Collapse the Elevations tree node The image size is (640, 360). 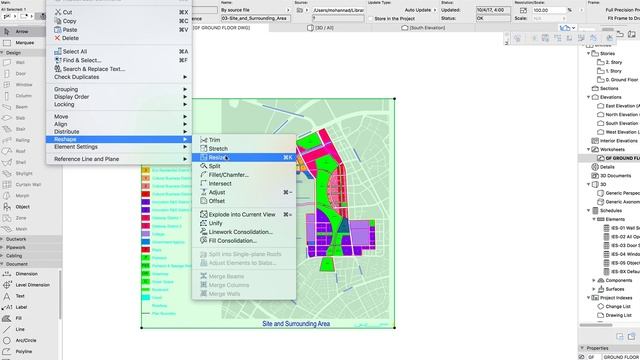click(x=589, y=97)
